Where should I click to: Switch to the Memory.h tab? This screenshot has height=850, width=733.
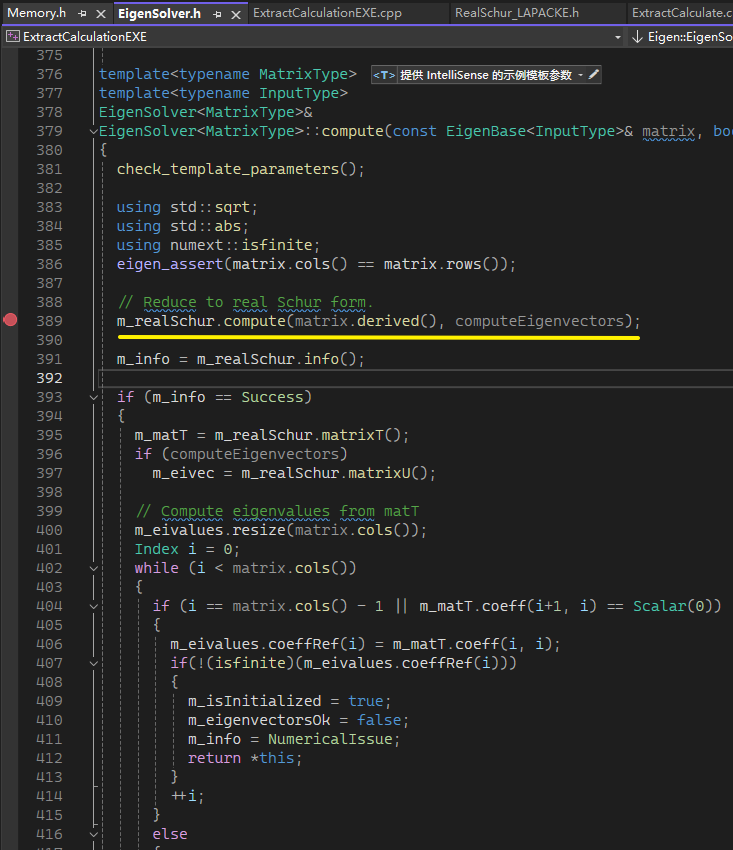point(37,12)
